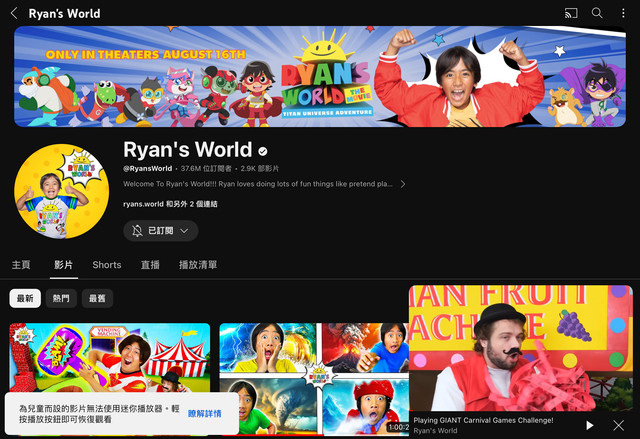Click the Ryan's World title in top bar

tap(64, 13)
